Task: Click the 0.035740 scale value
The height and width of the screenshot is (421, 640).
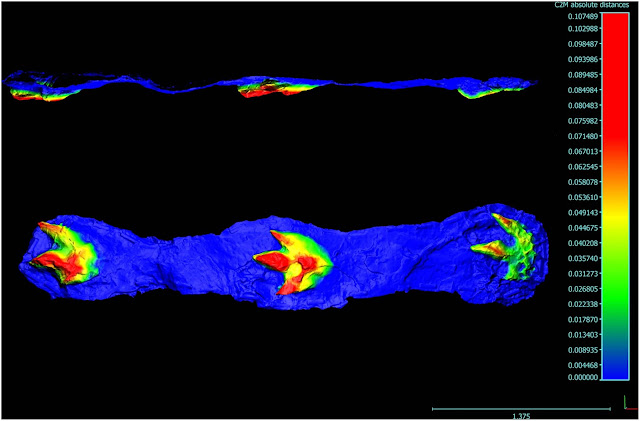Action: pyautogui.click(x=583, y=258)
